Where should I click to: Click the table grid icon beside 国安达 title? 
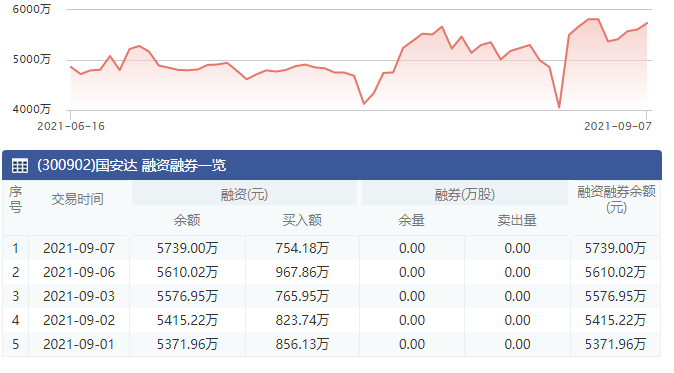pyautogui.click(x=20, y=165)
